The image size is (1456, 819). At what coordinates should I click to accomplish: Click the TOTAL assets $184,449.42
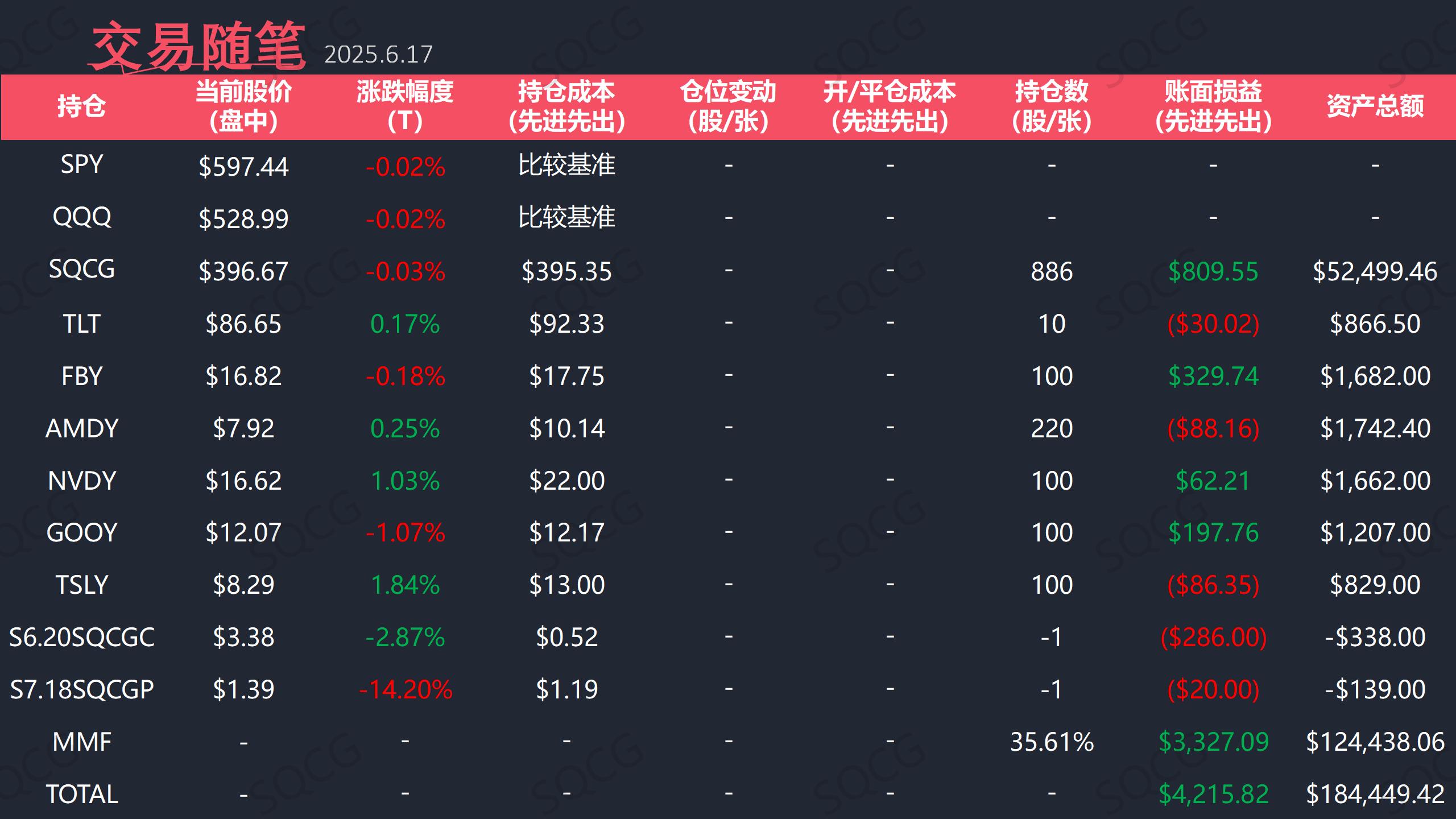1375,795
